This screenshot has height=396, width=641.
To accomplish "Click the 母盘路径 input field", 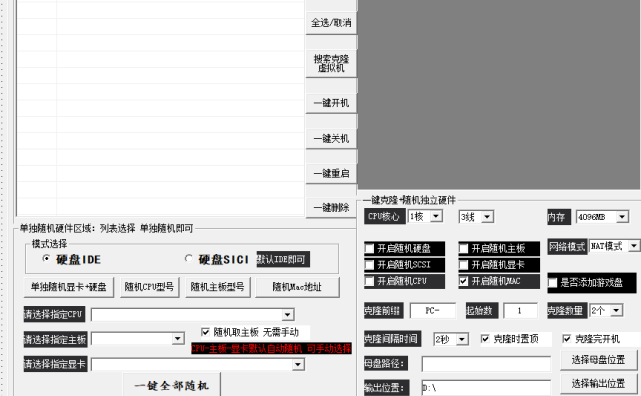I will 486,364.
